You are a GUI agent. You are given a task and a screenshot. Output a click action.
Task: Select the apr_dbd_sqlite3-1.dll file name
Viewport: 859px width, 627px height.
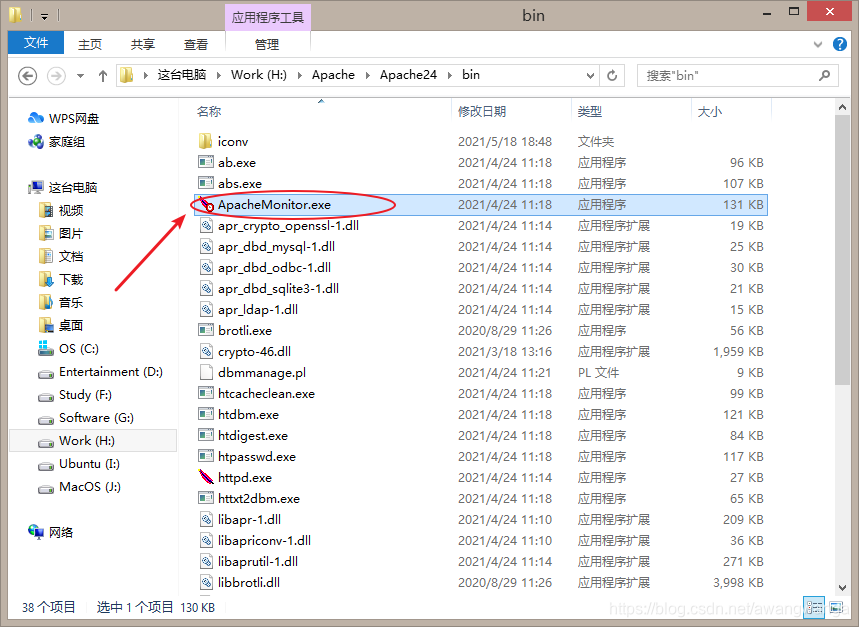click(x=278, y=289)
